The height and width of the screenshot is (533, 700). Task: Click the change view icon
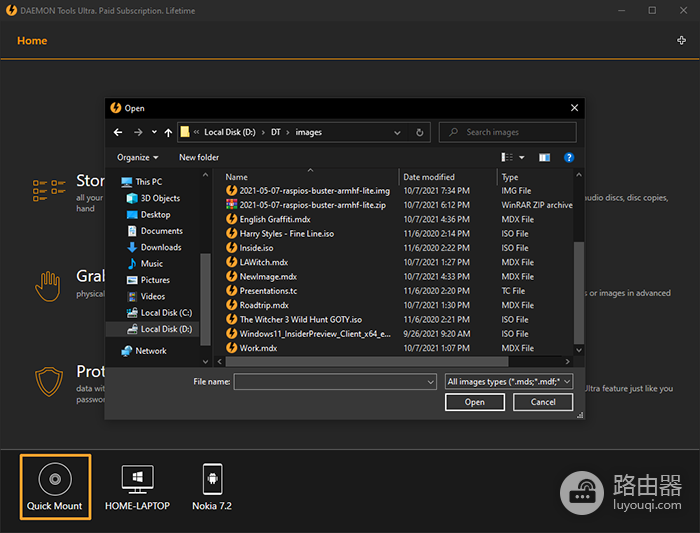click(x=507, y=158)
